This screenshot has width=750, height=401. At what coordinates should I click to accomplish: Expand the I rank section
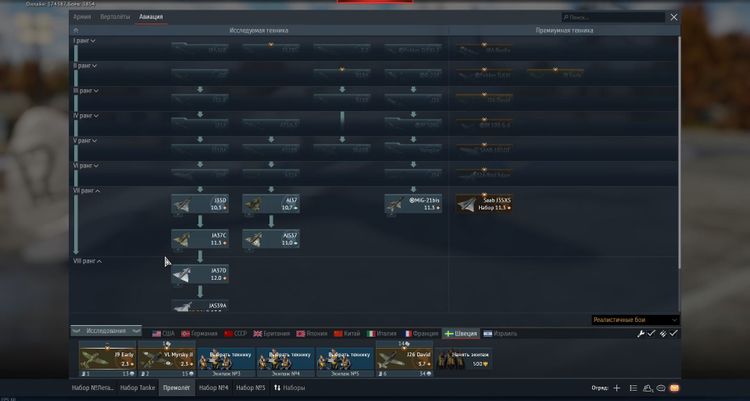[84, 41]
